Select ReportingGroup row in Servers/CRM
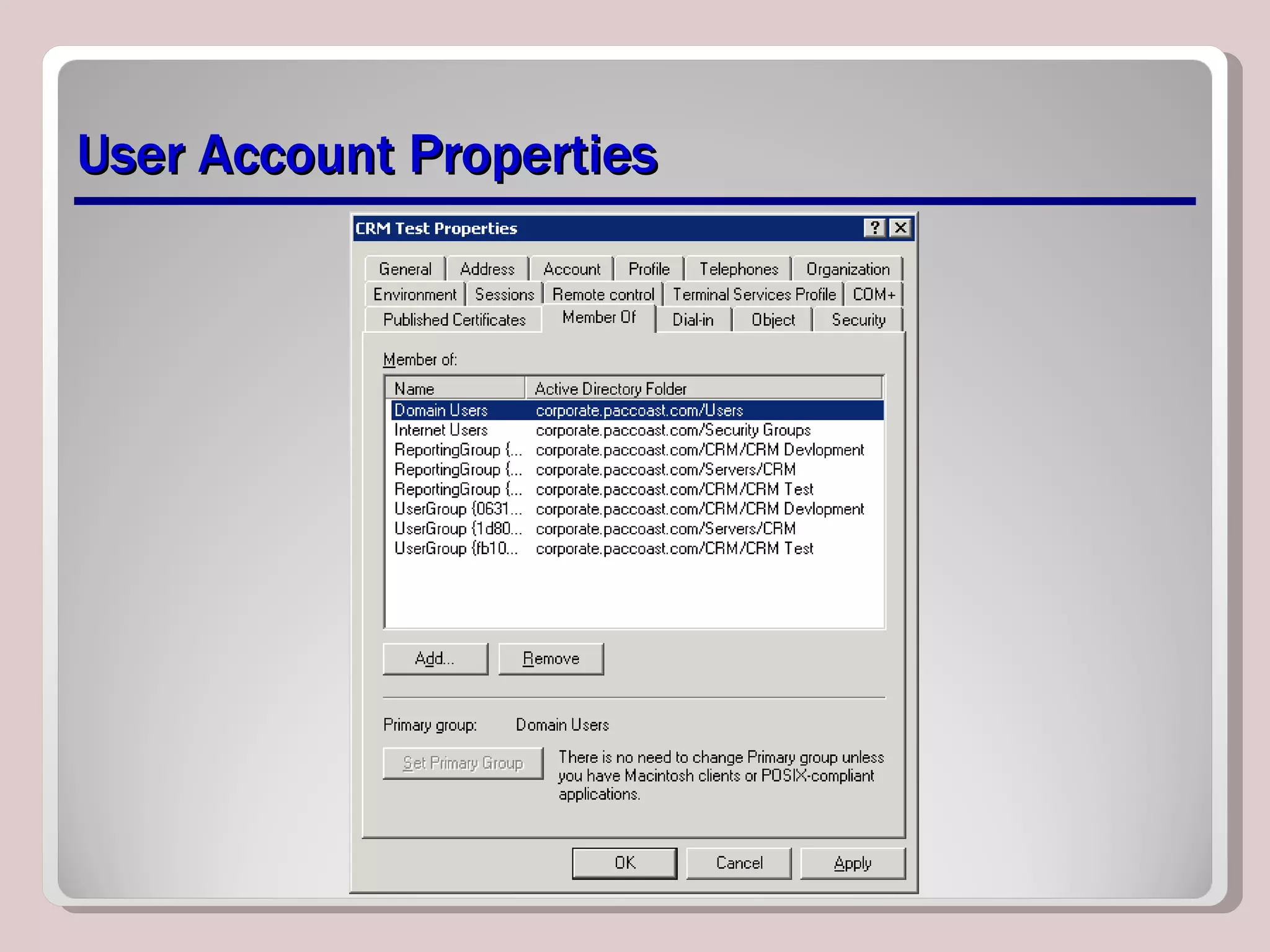 [637, 470]
